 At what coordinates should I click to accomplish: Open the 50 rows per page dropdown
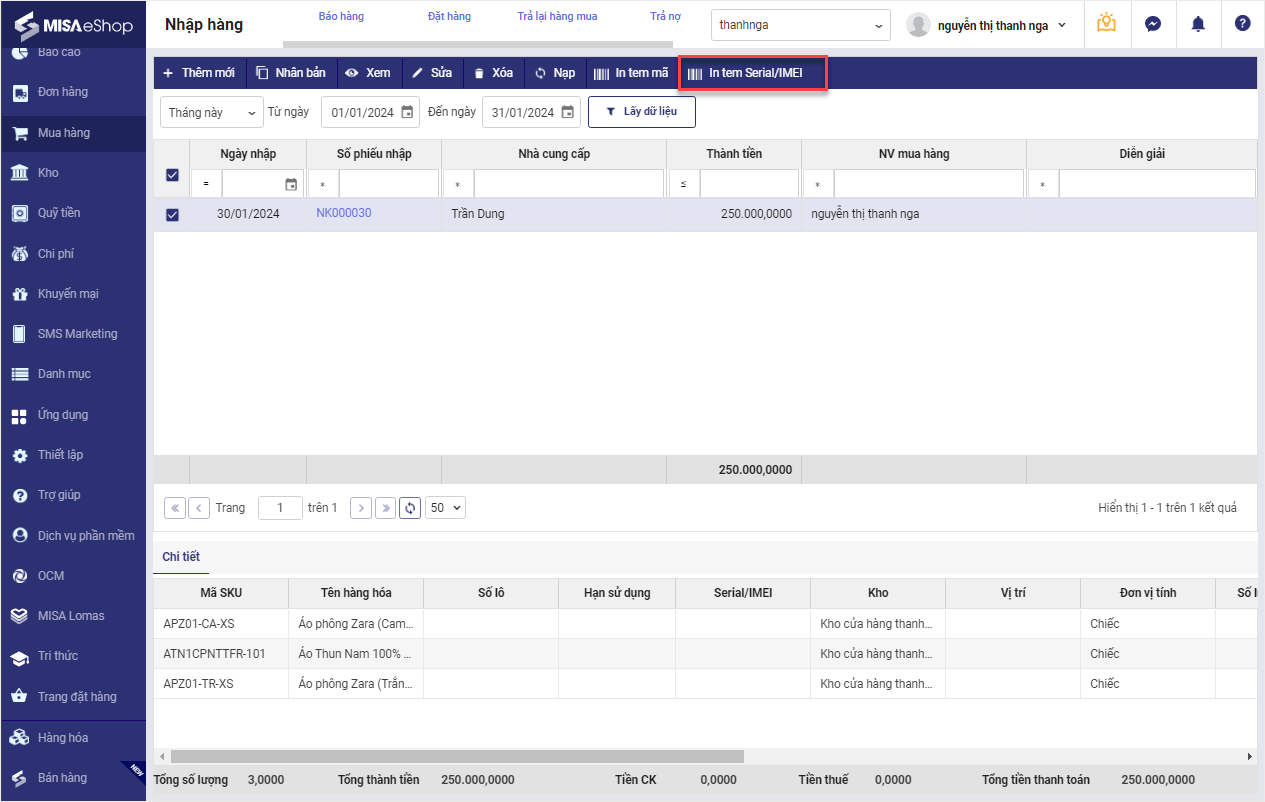[445, 508]
